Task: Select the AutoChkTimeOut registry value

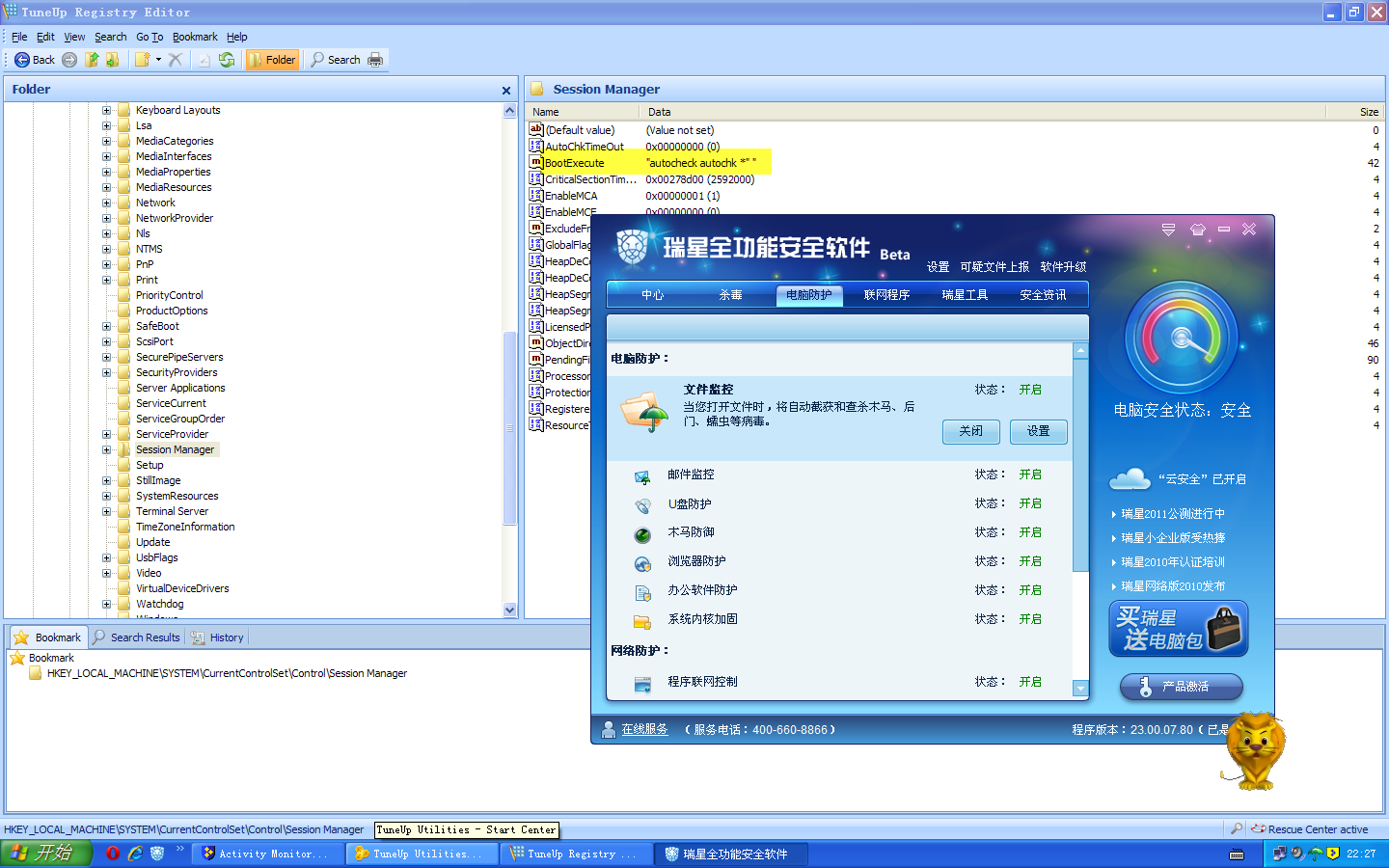Action: tap(585, 147)
